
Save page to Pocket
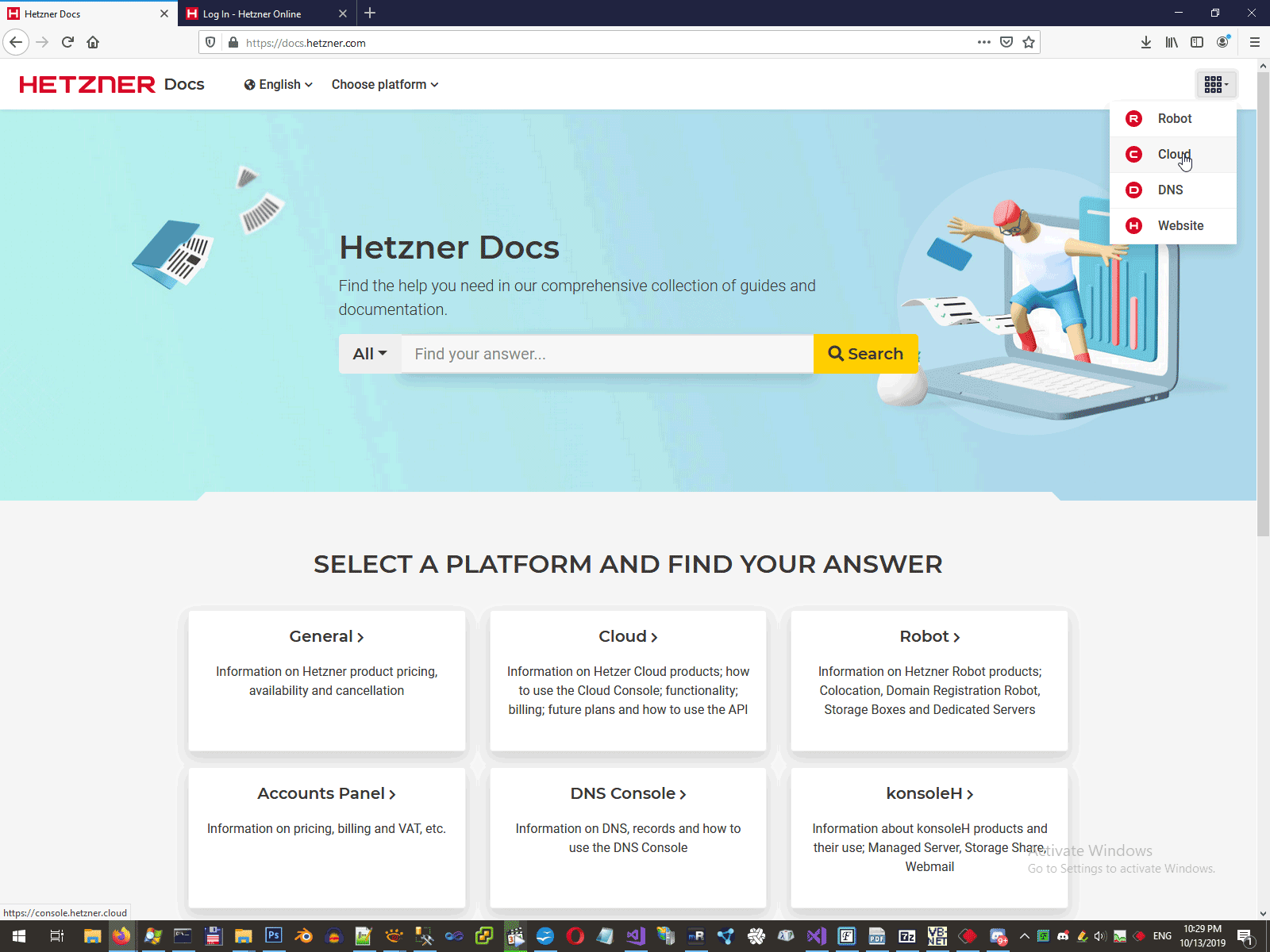tap(1006, 42)
